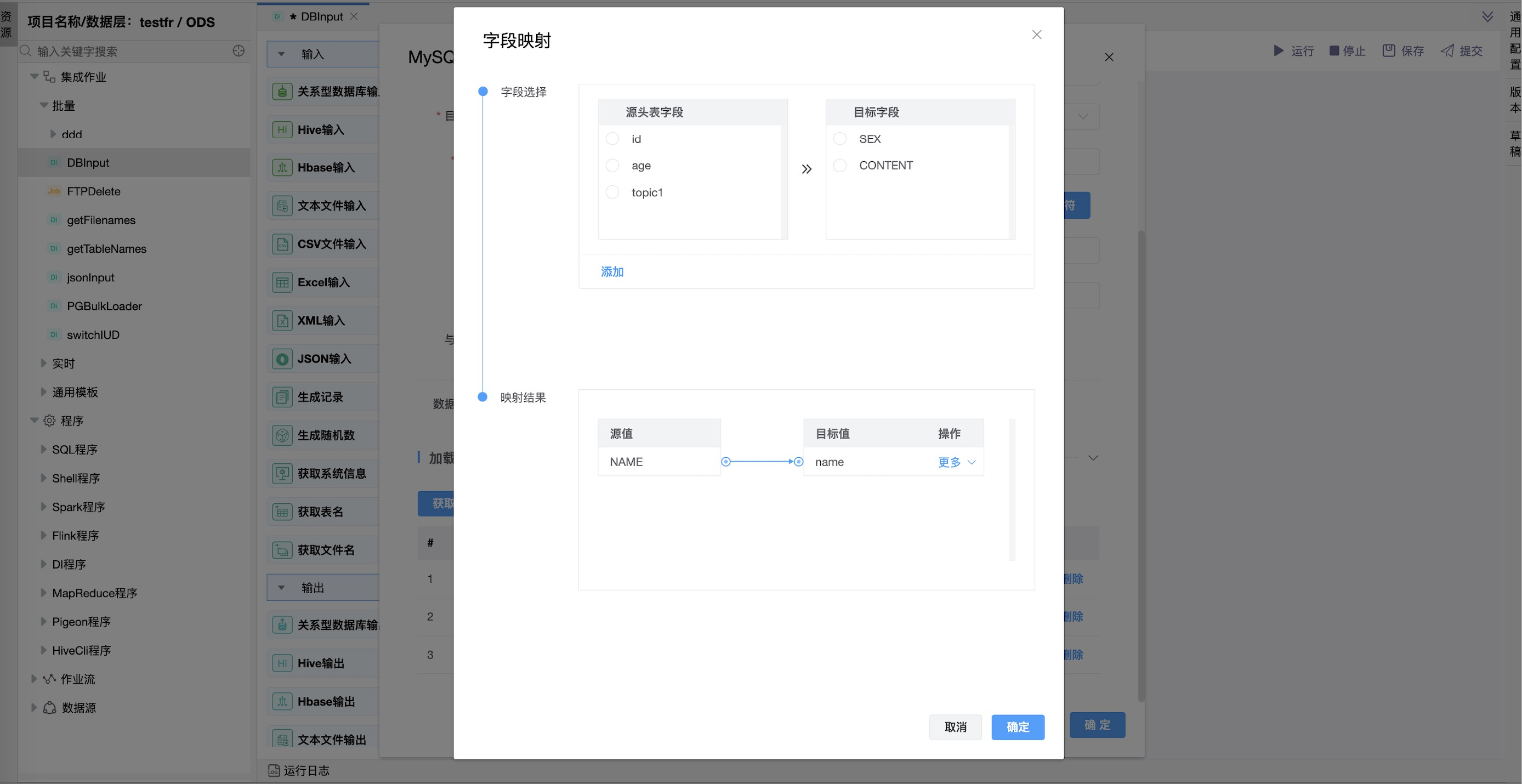Collapse the 集成作业 tree node

coord(35,76)
